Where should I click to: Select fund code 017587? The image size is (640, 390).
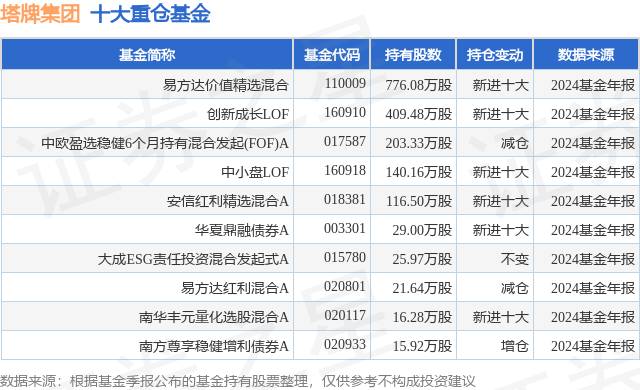pyautogui.click(x=345, y=142)
